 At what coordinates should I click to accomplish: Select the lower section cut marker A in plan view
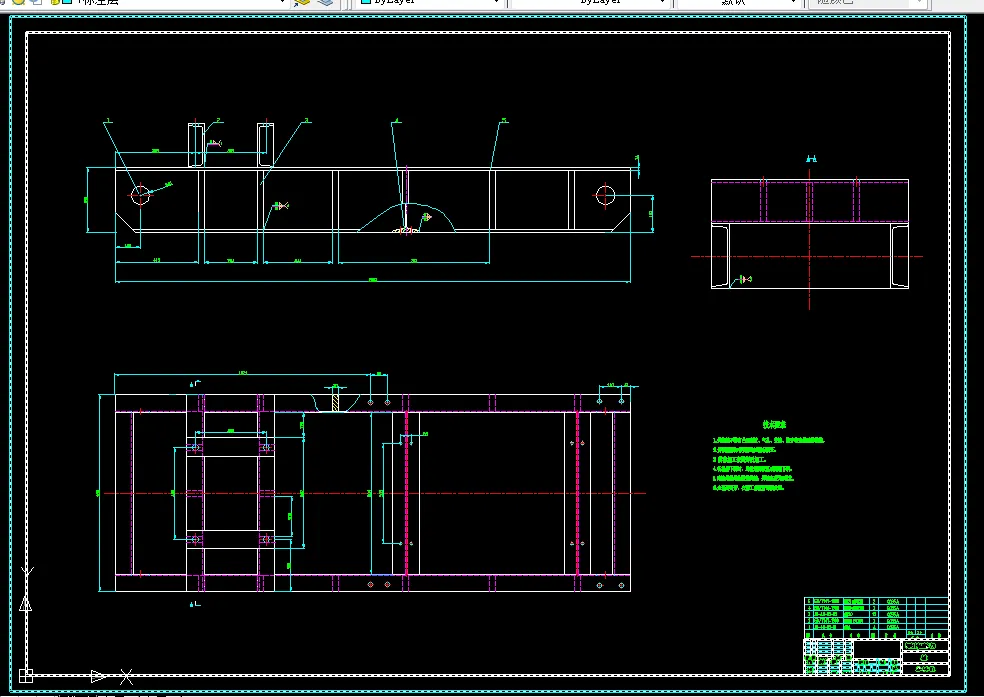point(194,604)
